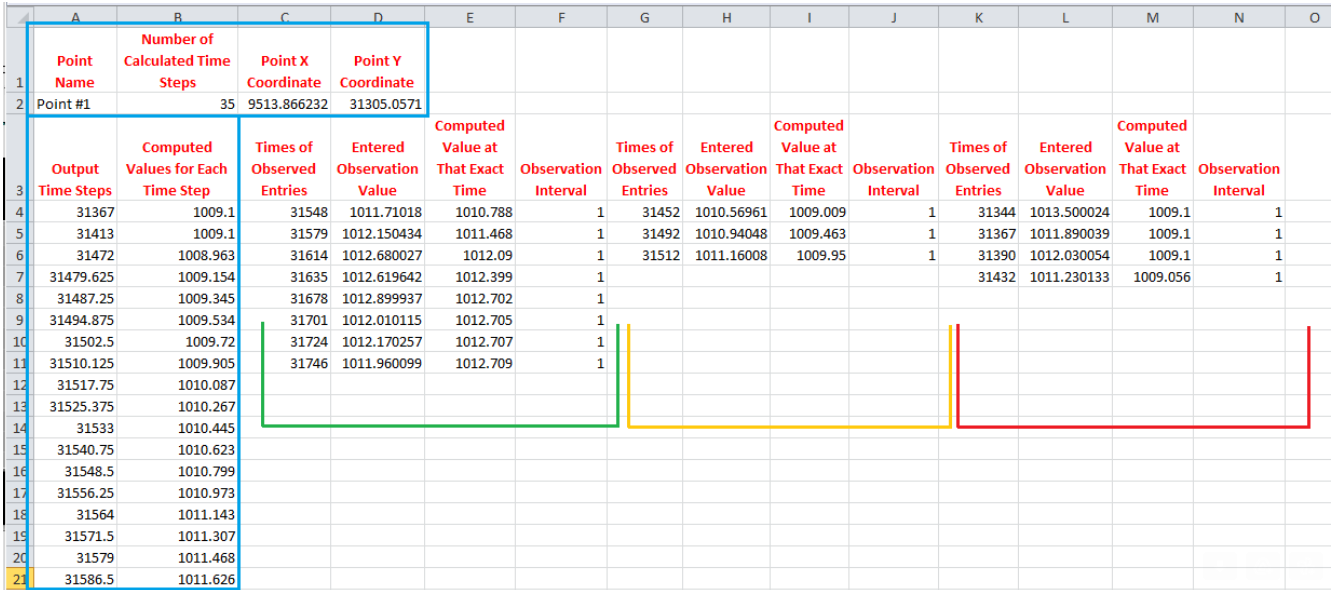The width and height of the screenshot is (1336, 590).
Task: Click the Observation Interval header in column F
Action: (x=561, y=168)
